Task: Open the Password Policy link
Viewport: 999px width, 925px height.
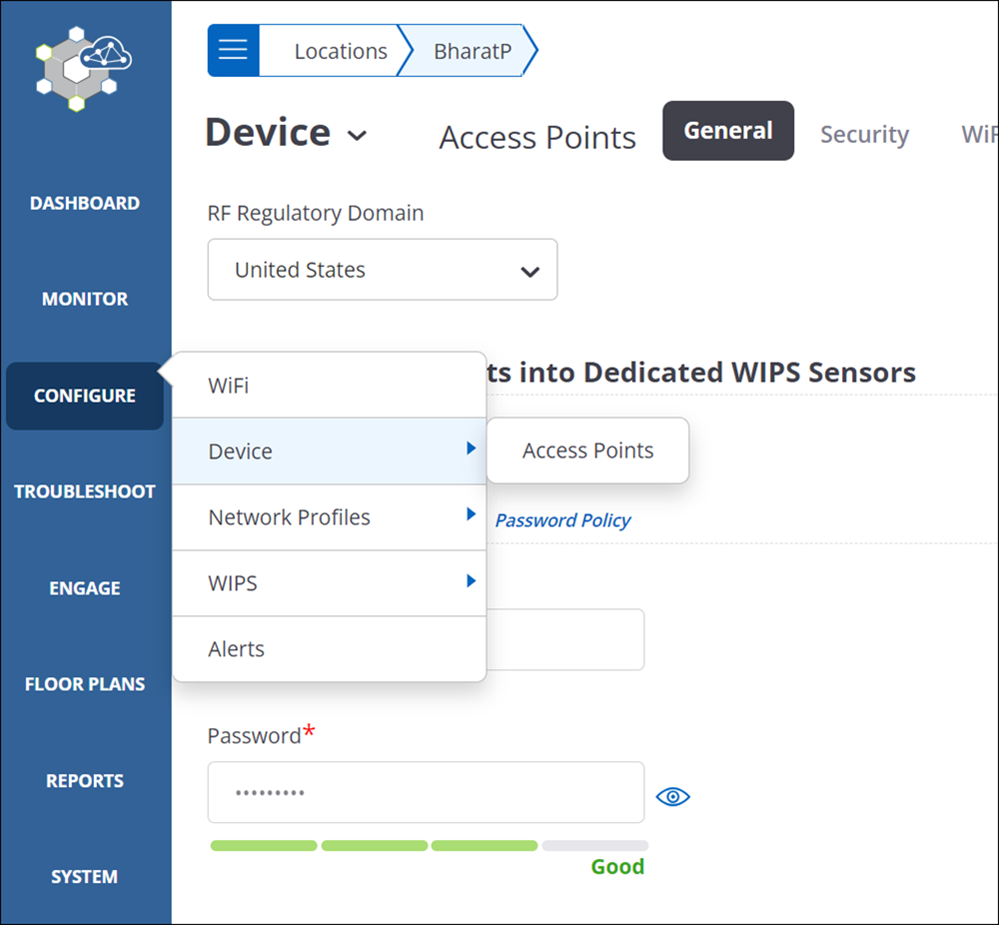Action: click(562, 520)
